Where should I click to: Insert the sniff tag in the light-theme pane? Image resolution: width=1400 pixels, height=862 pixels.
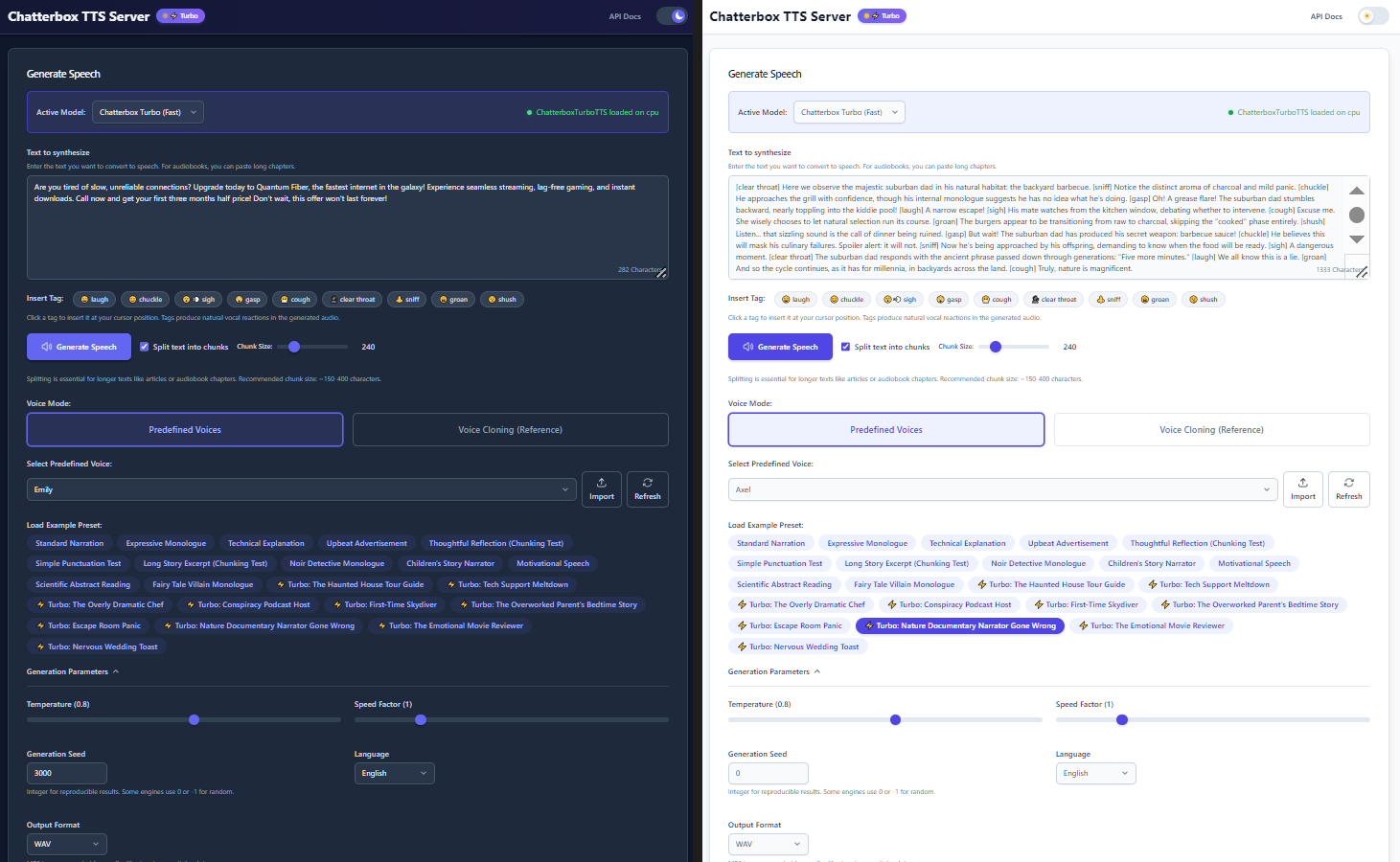(1109, 299)
